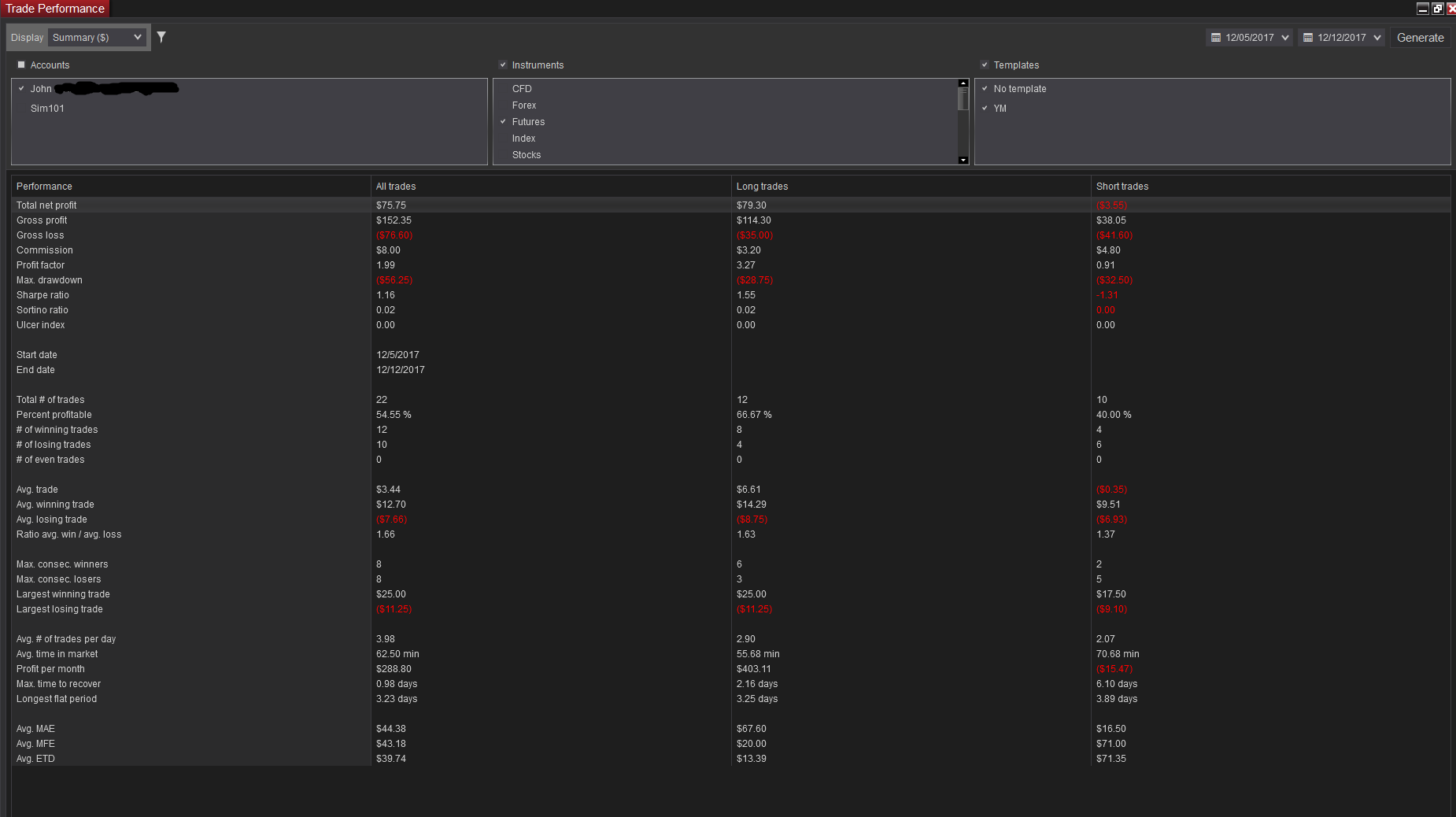Open the Display Summary ($) dropdown
This screenshot has height=817, width=1456.
point(98,38)
